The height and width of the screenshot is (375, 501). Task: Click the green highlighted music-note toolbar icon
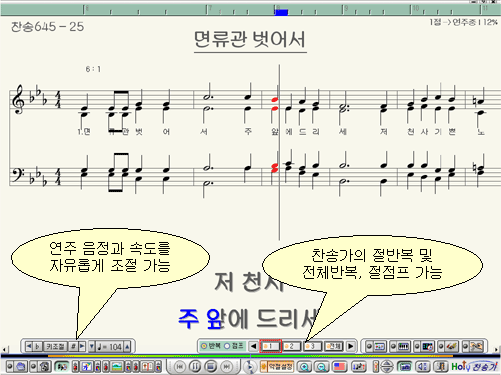62,367
